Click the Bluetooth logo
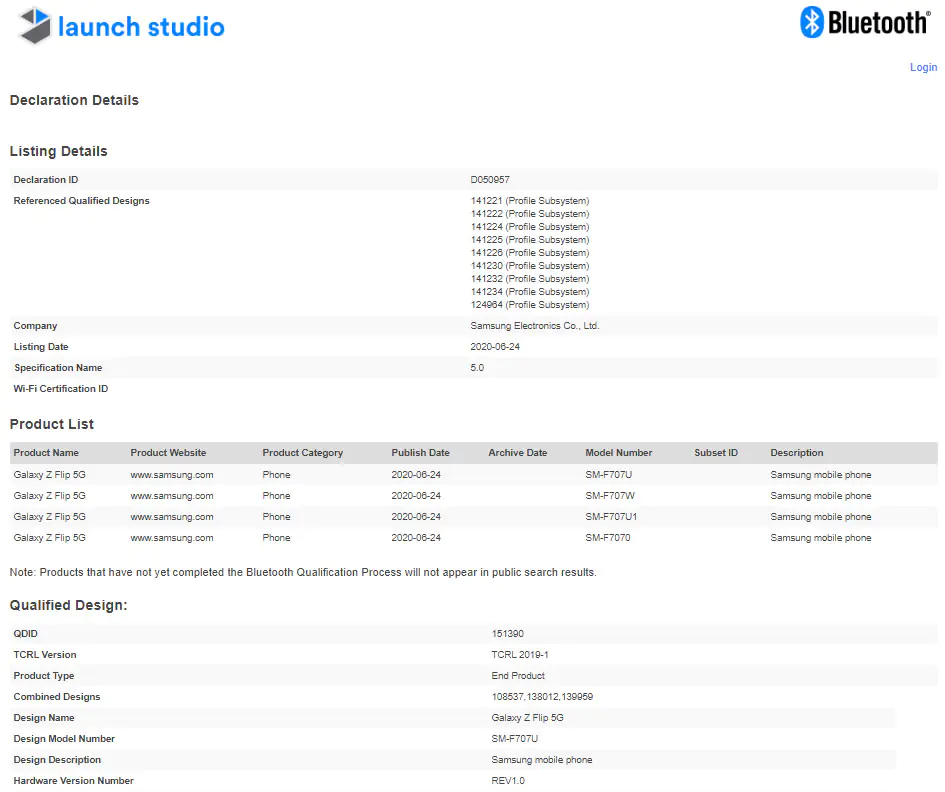Image resolution: width=945 pixels, height=792 pixels. point(865,22)
